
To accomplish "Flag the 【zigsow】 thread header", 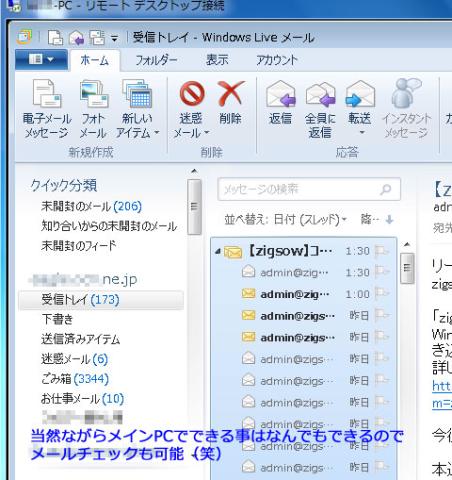I will (x=382, y=251).
